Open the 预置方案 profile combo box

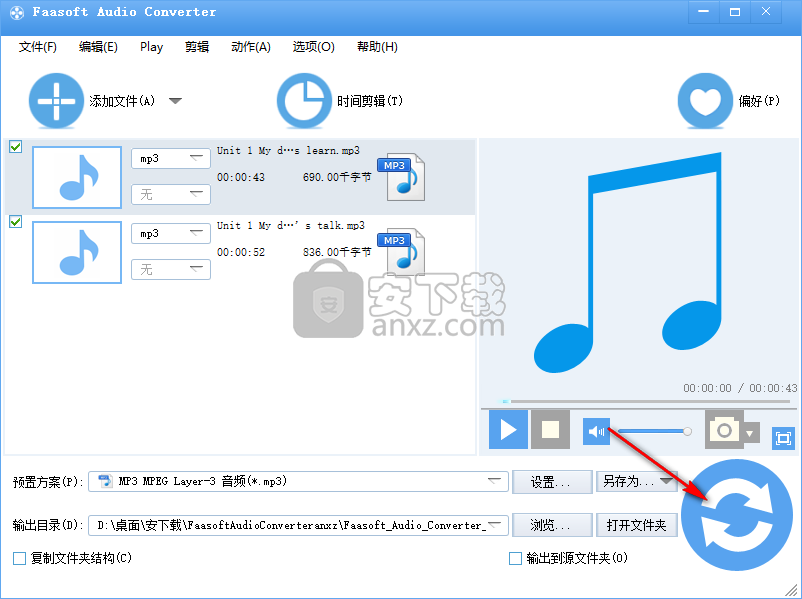[x=298, y=481]
